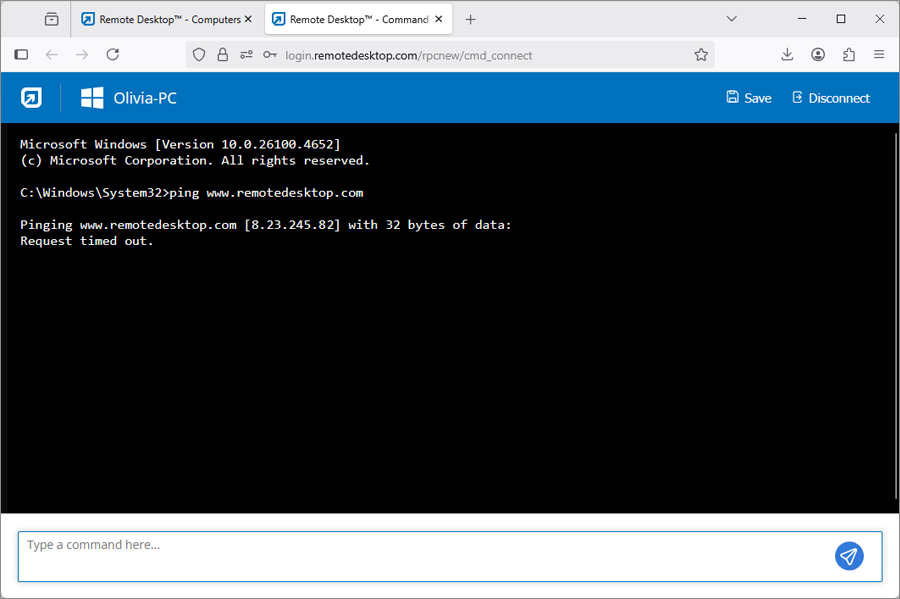
Task: Click the Remote Desktop logo icon in header
Action: [x=31, y=98]
